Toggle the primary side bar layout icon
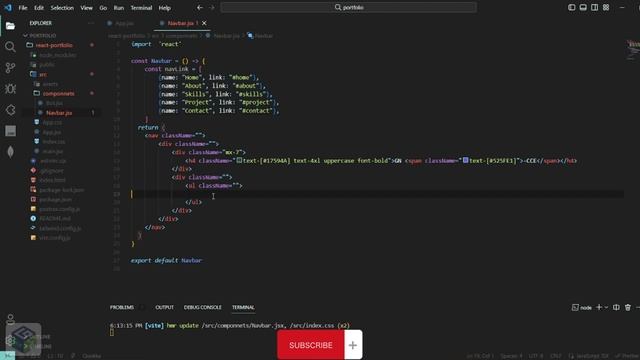Screen dimensions: 640x360 [x=571, y=7]
